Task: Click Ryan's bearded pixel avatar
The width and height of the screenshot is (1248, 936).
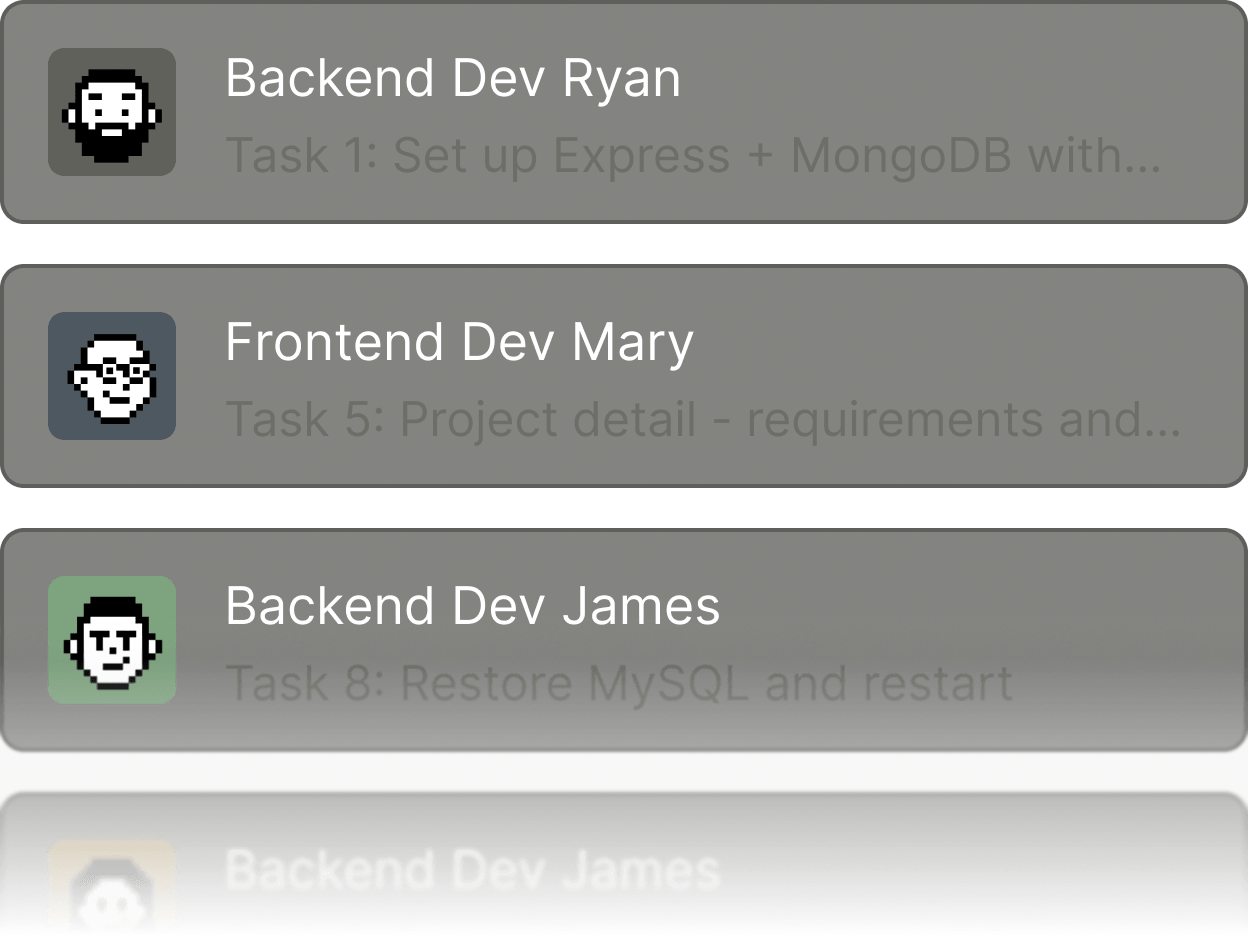Action: click(112, 112)
